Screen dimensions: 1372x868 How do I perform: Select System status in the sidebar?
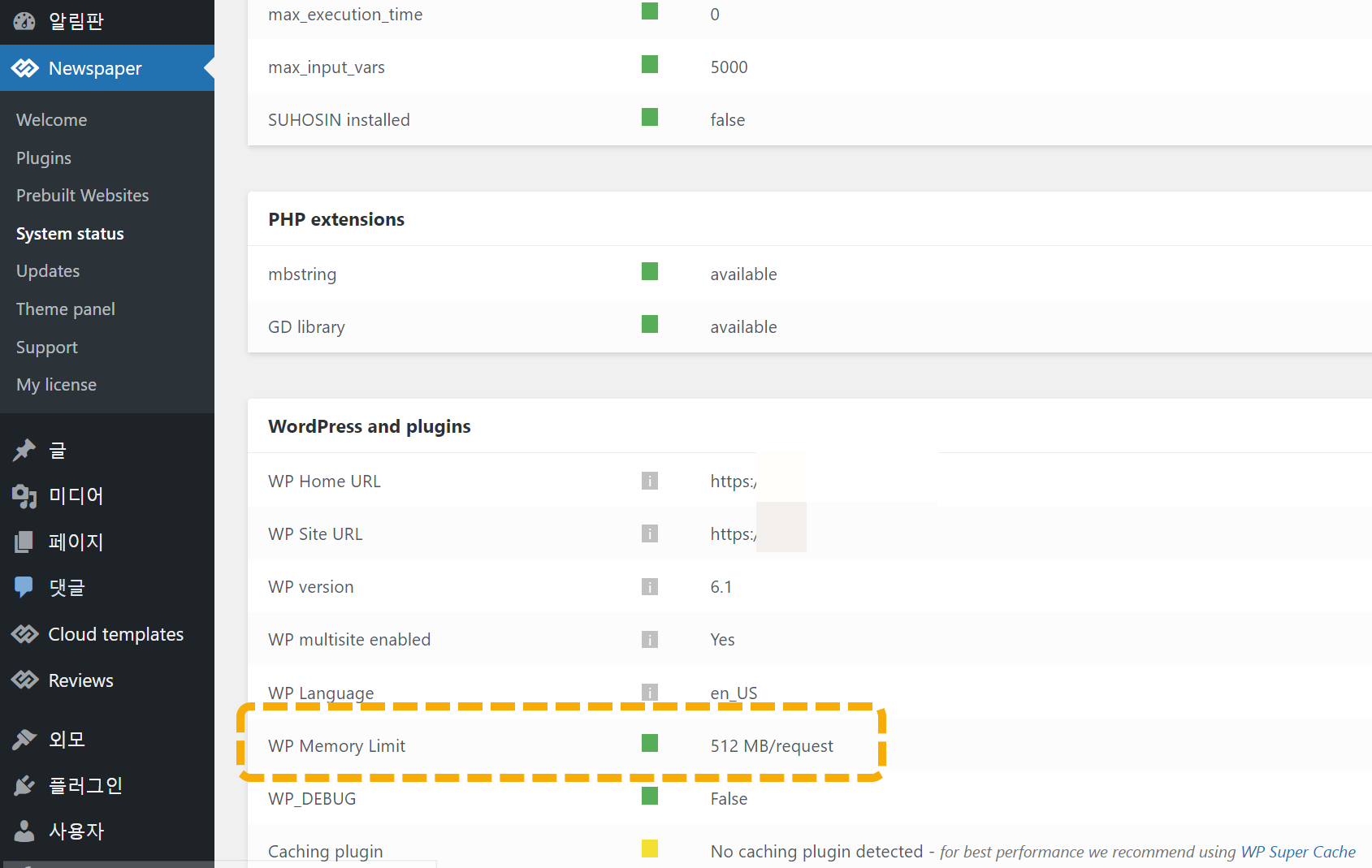(70, 234)
